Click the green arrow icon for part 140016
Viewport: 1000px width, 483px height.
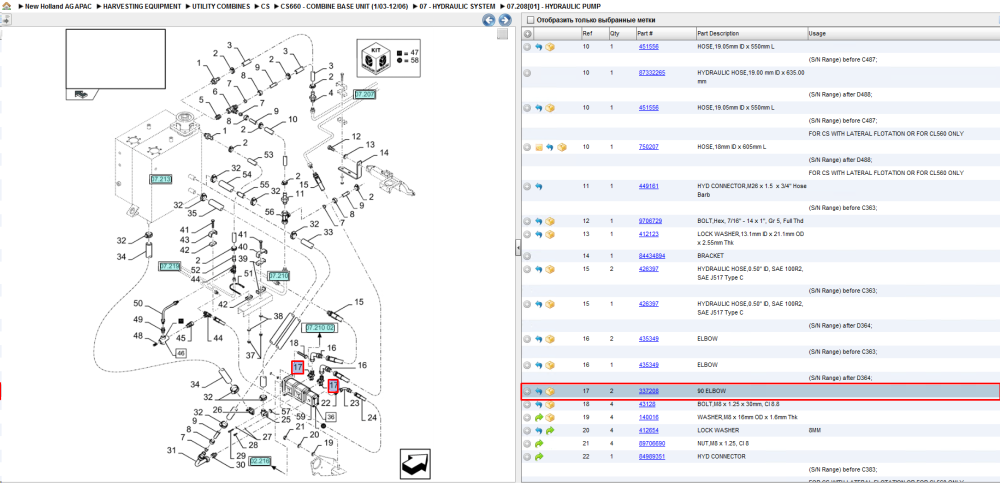point(539,418)
